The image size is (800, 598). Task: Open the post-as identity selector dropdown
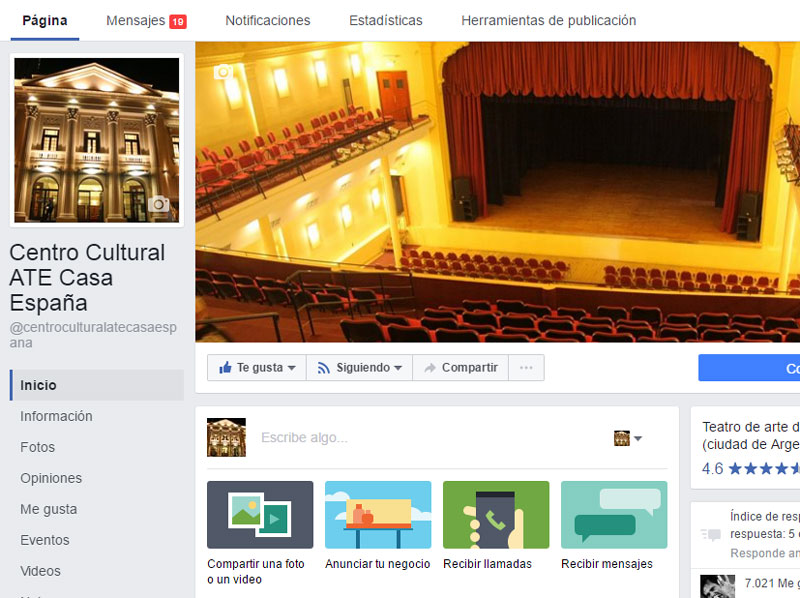pyautogui.click(x=628, y=438)
